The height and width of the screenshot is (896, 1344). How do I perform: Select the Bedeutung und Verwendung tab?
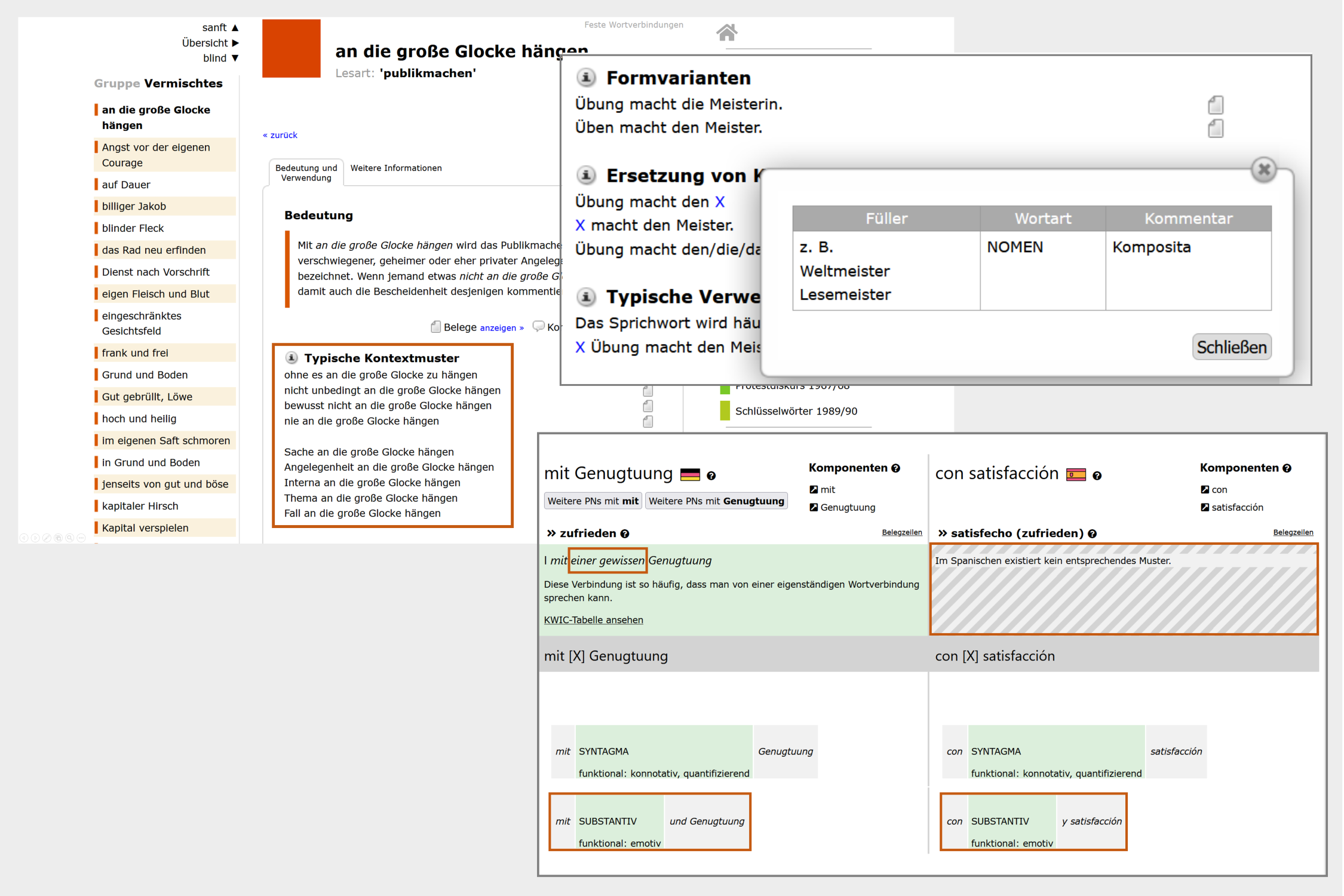(x=306, y=173)
